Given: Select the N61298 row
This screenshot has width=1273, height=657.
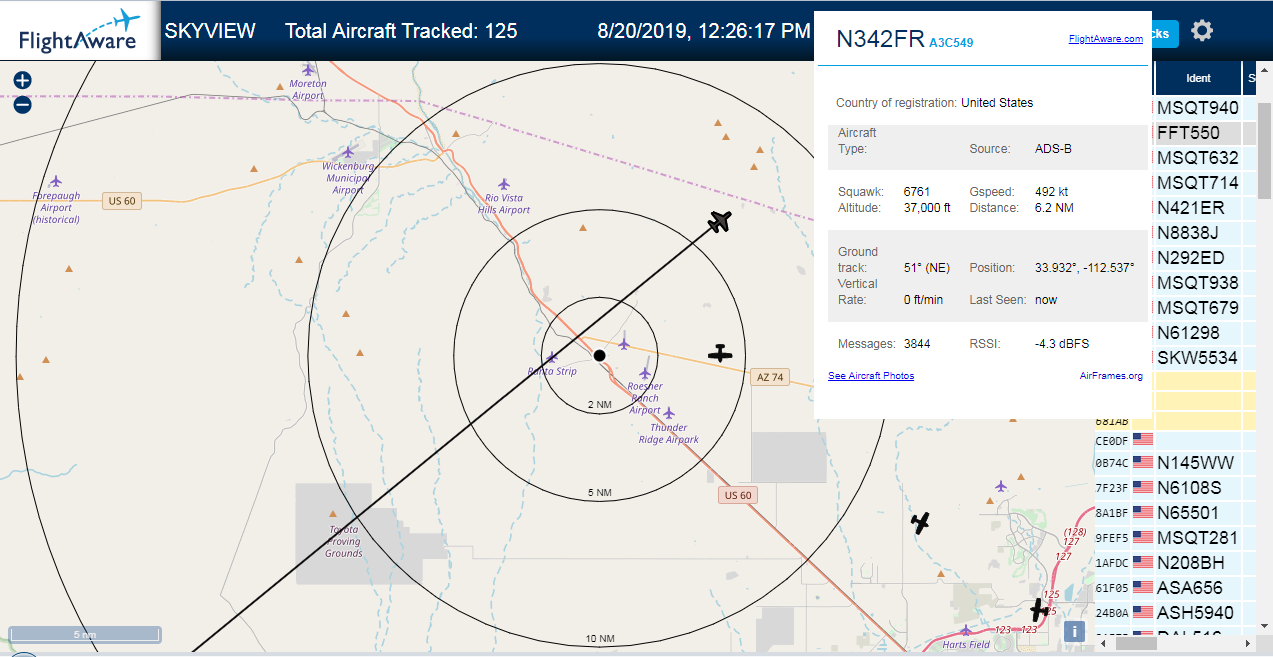Looking at the screenshot, I should click(1198, 333).
